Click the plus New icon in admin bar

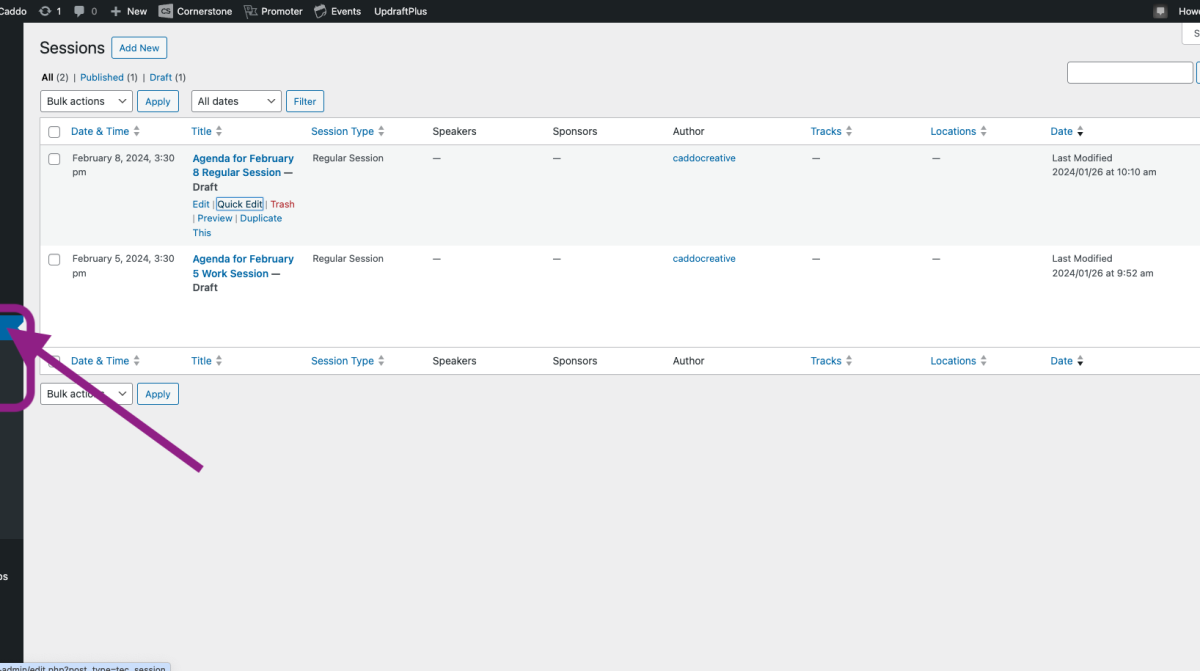click(x=116, y=11)
